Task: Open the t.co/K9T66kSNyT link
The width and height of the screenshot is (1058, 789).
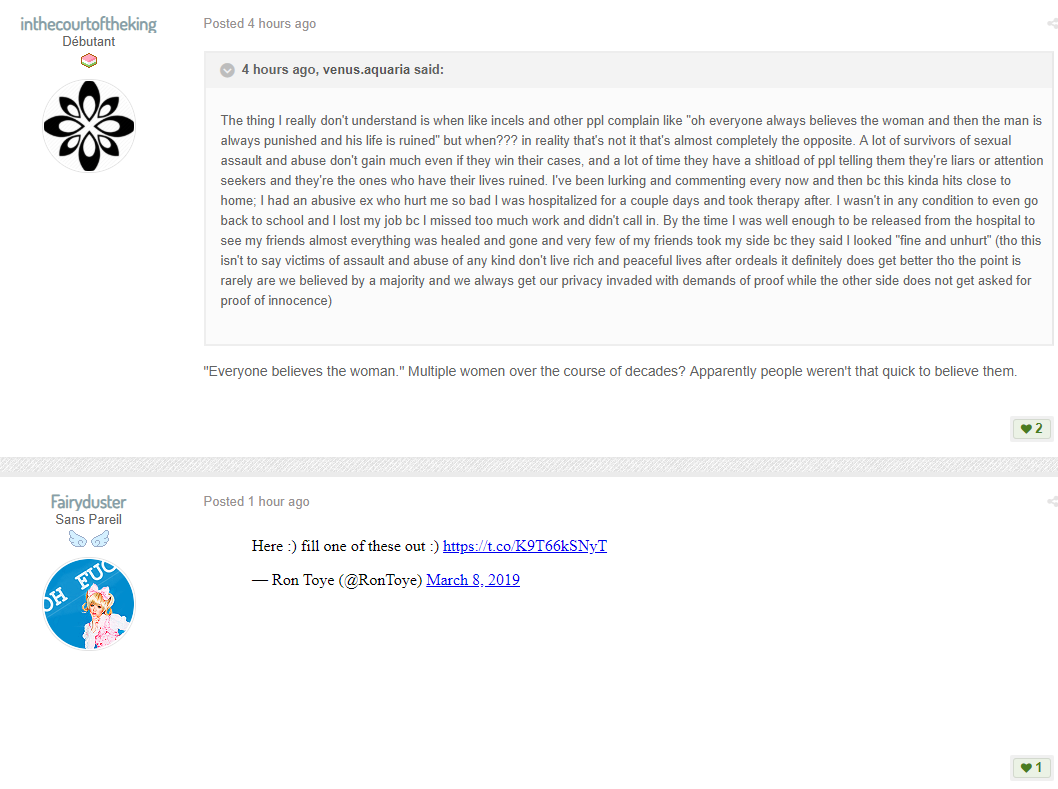Action: pyautogui.click(x=525, y=546)
